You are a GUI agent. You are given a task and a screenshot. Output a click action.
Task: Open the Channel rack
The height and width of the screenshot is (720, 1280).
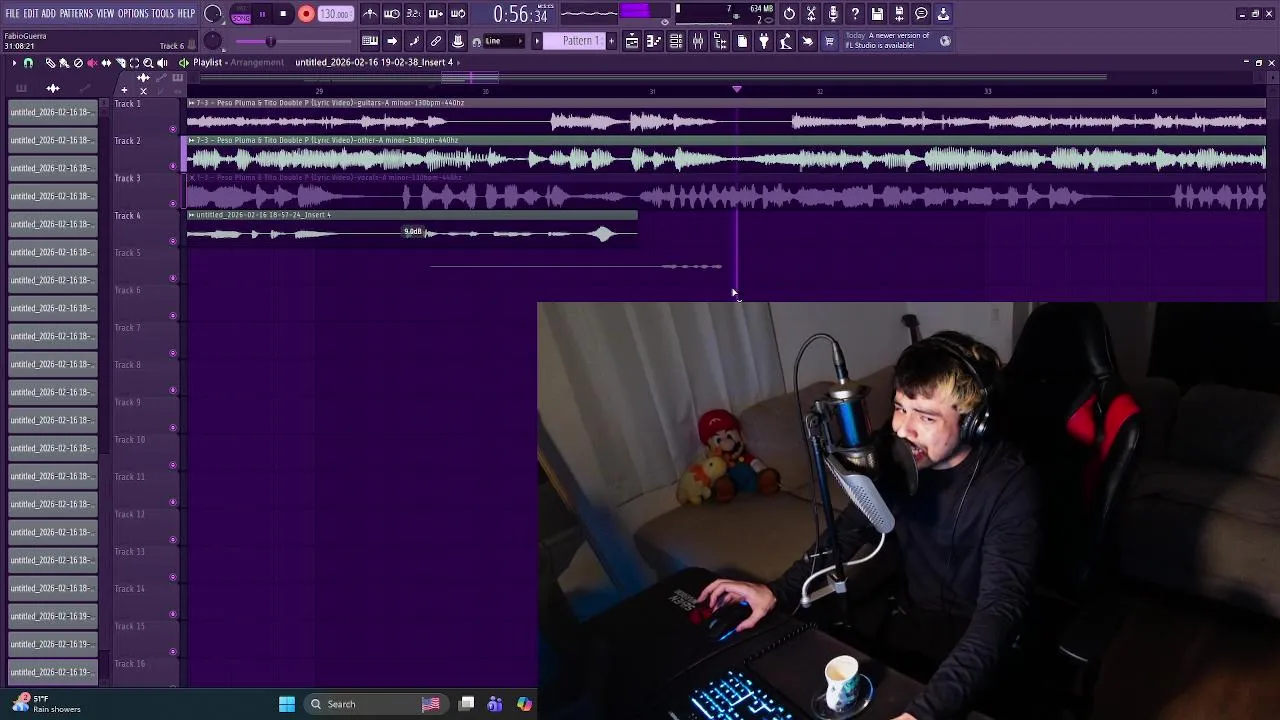pos(676,41)
